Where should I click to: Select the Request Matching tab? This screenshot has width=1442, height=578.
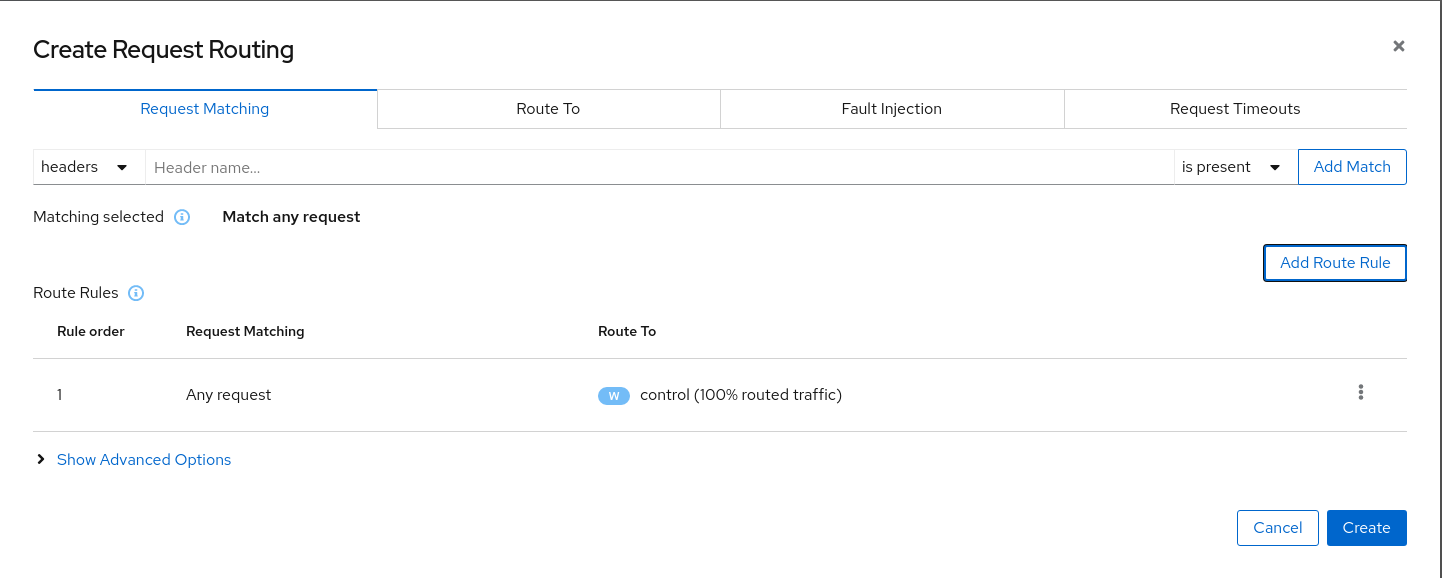click(x=204, y=108)
